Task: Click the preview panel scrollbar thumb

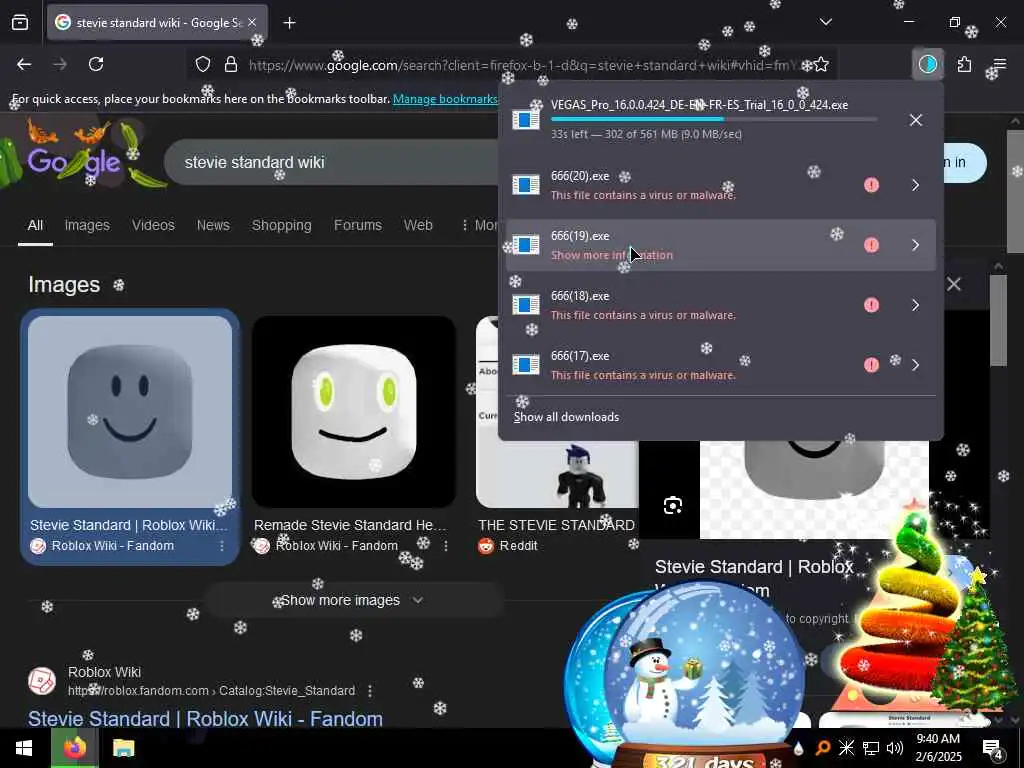Action: pyautogui.click(x=998, y=321)
